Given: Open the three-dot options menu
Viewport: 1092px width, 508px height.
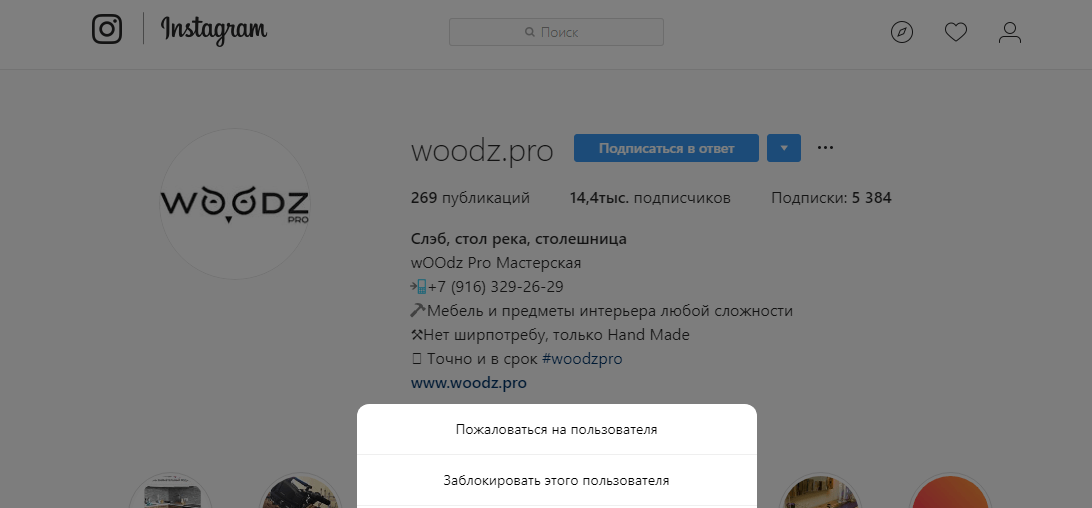Looking at the screenshot, I should (x=825, y=148).
